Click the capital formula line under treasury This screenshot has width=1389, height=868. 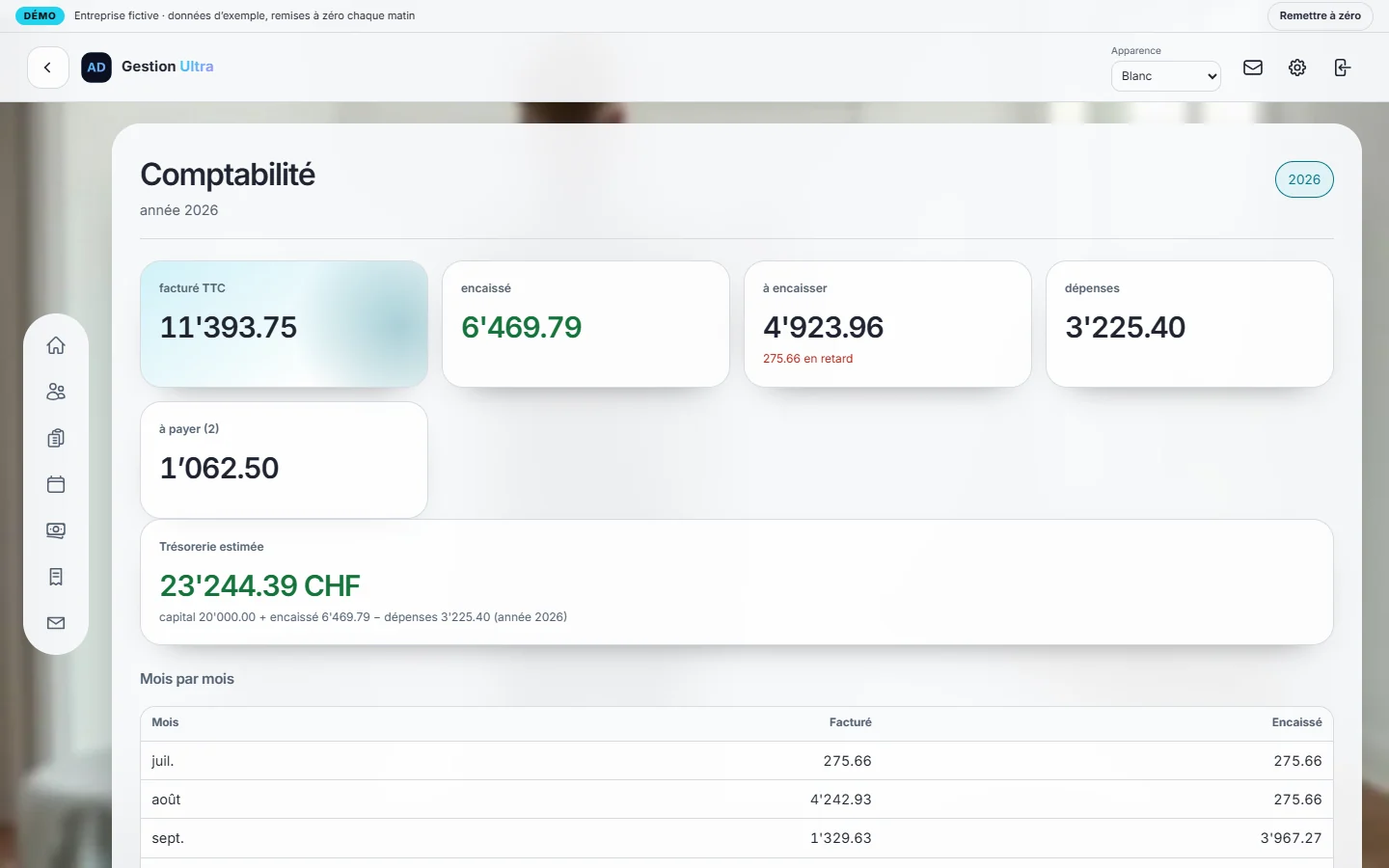[x=363, y=617]
